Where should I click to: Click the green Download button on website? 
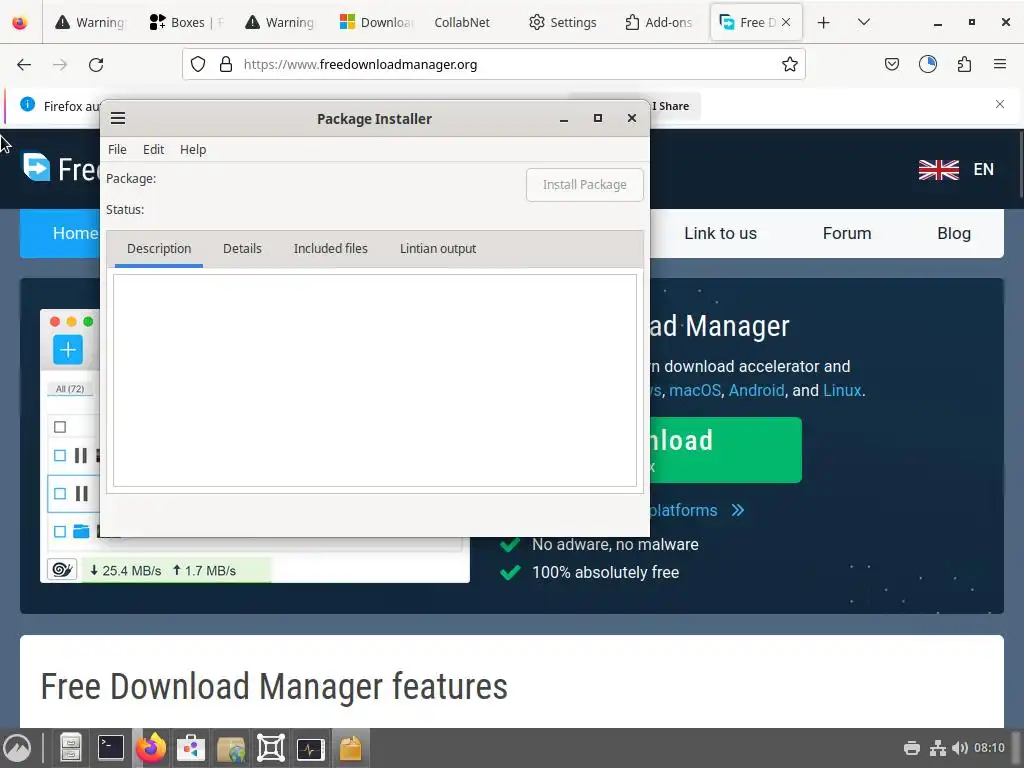pyautogui.click(x=726, y=450)
